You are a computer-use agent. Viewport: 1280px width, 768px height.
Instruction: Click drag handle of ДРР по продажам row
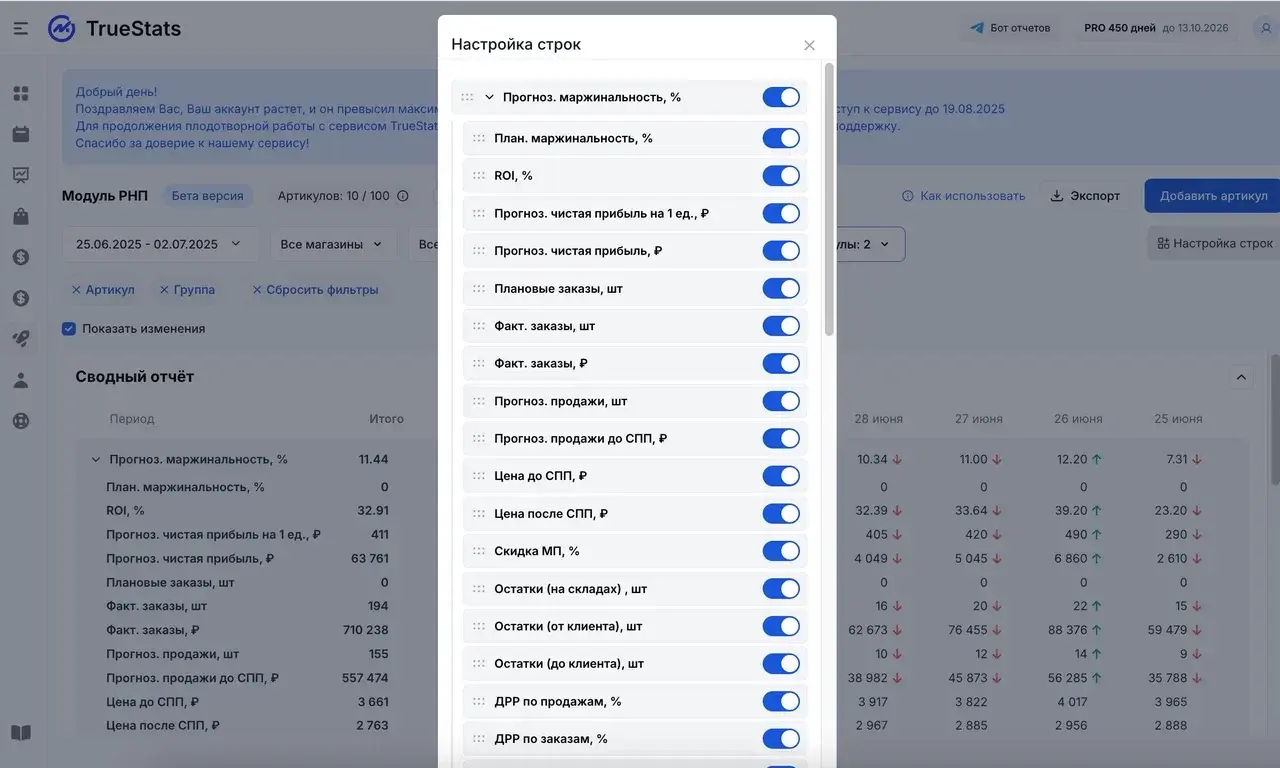coord(479,701)
